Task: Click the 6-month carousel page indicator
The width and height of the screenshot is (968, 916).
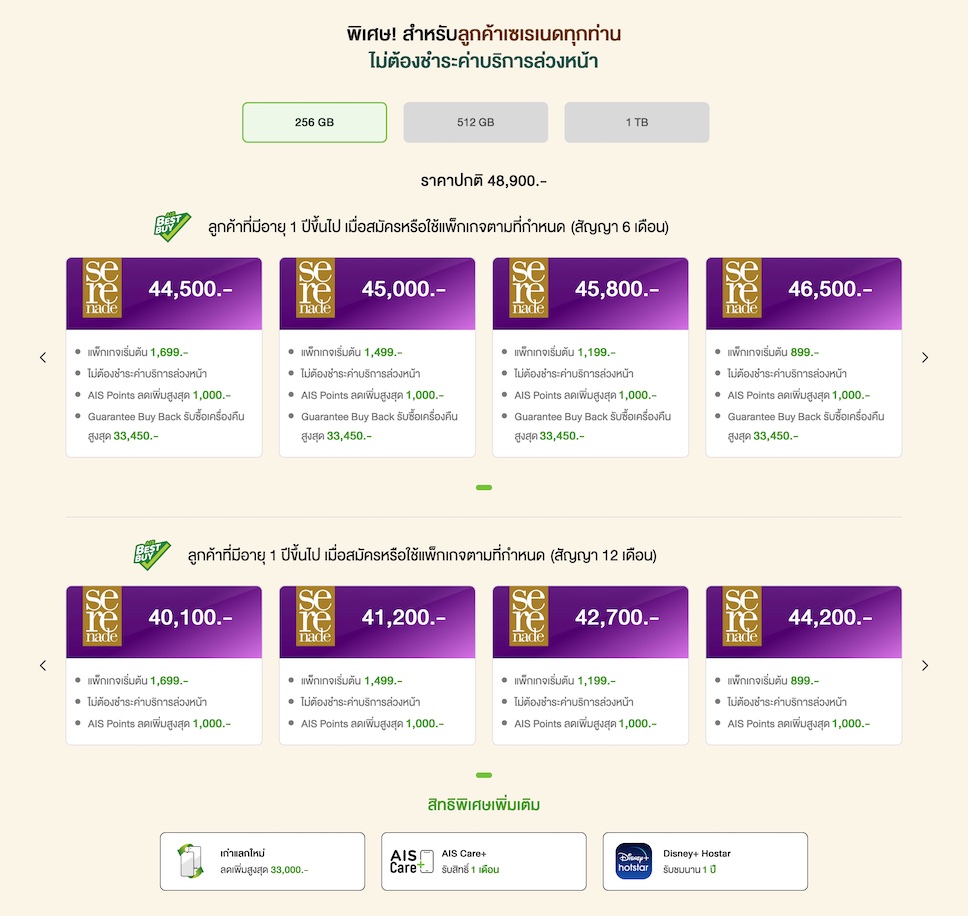Action: click(x=484, y=487)
